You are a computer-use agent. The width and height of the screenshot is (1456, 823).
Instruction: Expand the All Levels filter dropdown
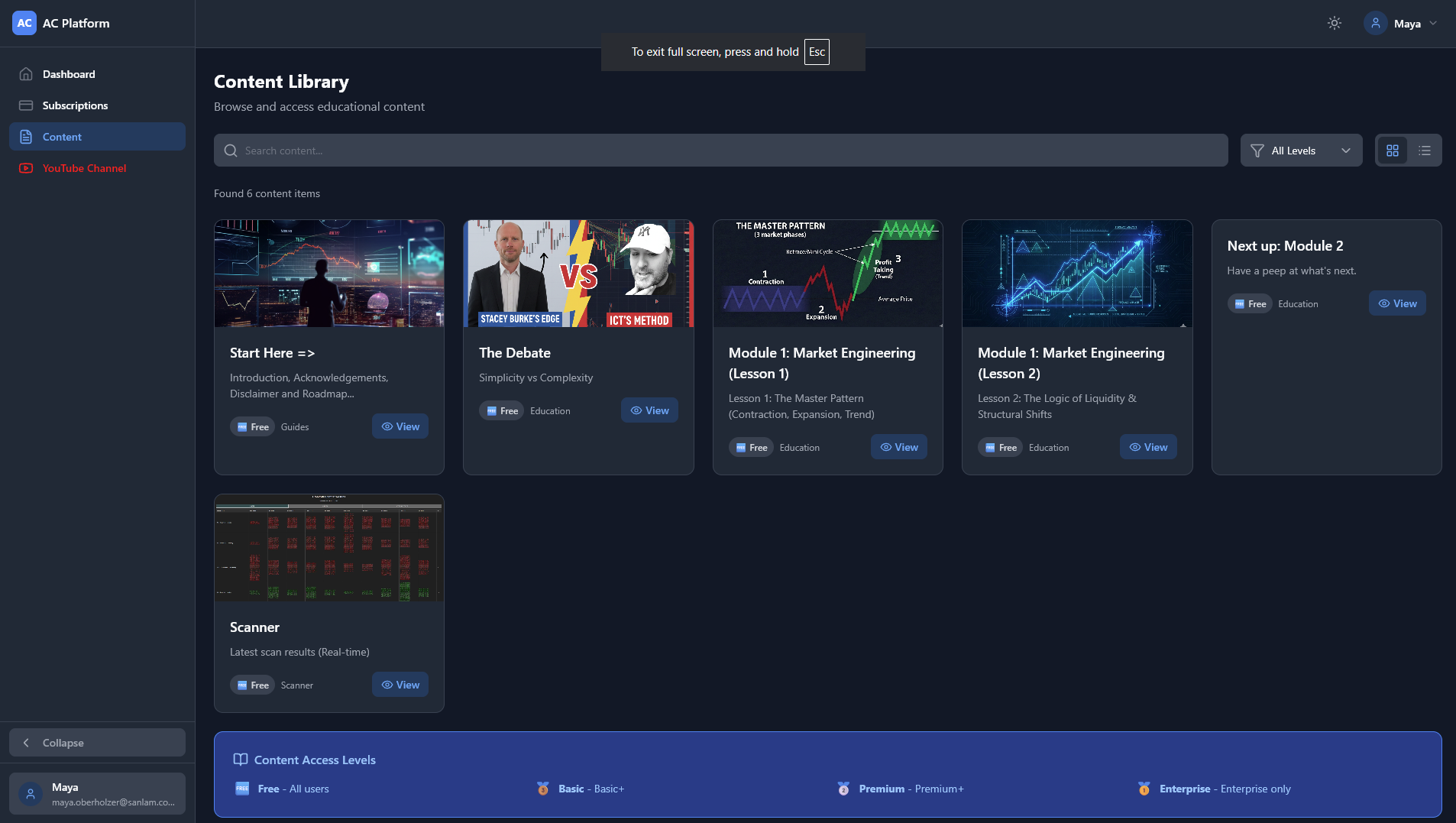click(1301, 151)
